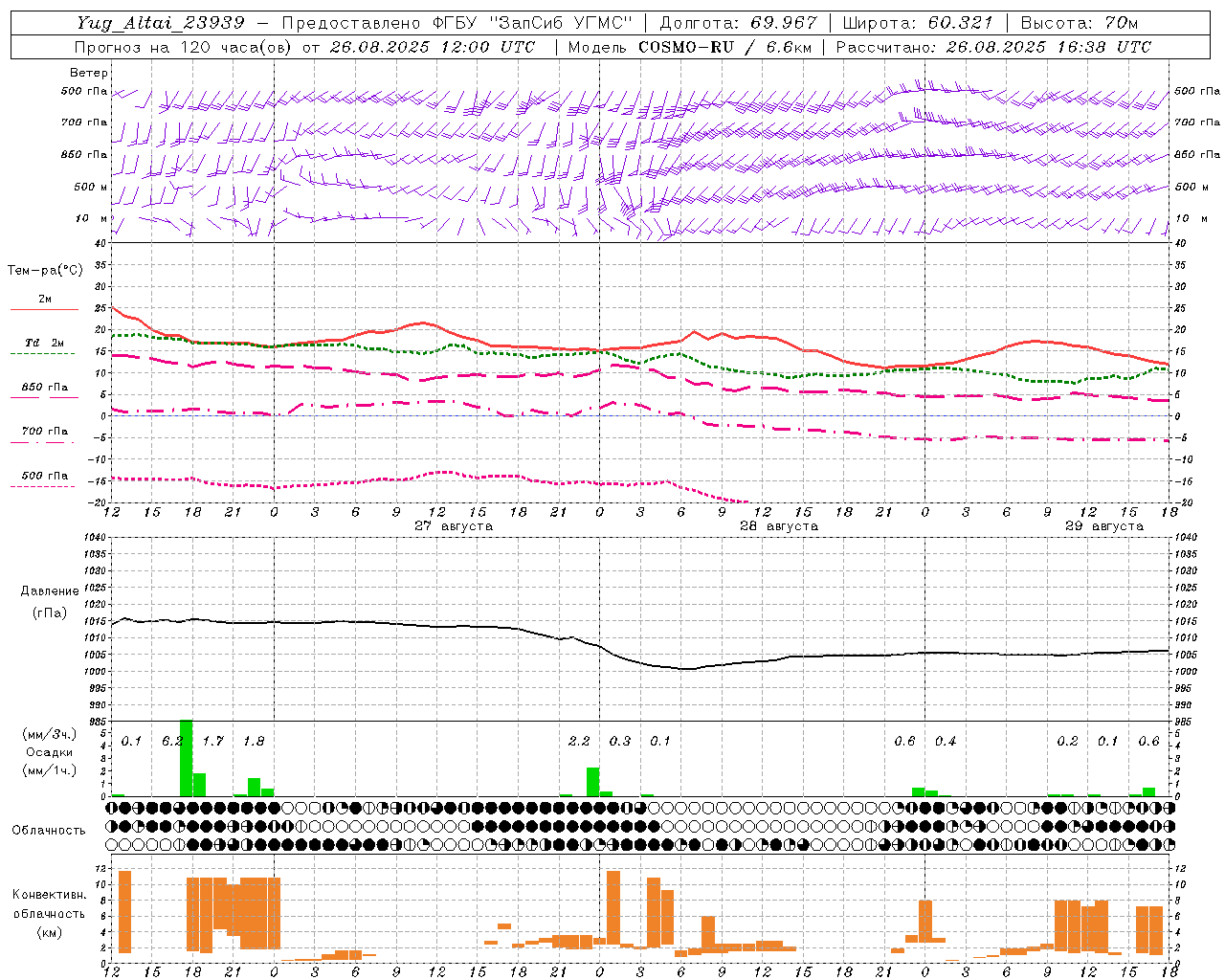Click the Тем-ра(°C) temperature panel label
This screenshot has height=980, width=1225.
click(x=45, y=271)
